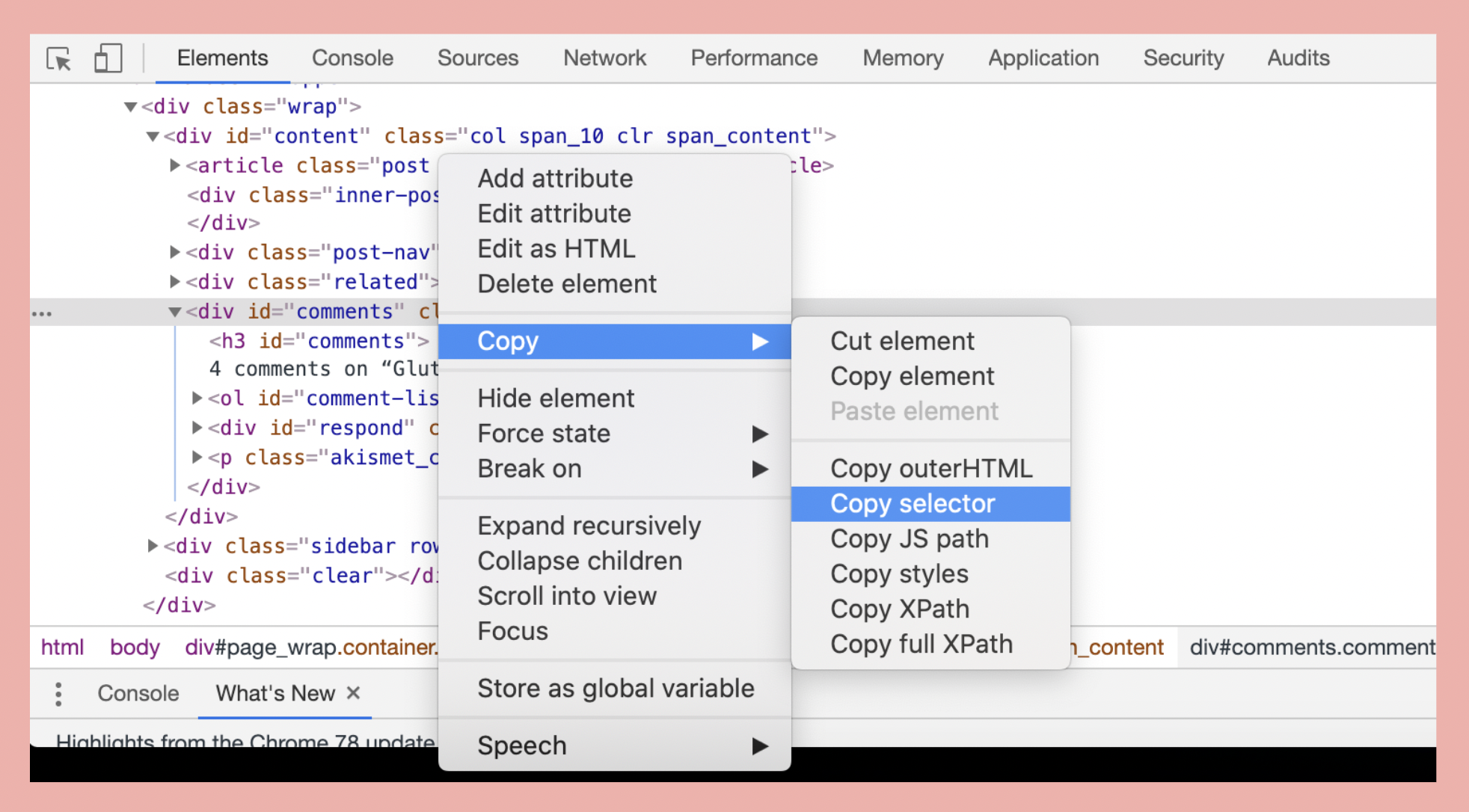Click Delete element in the context menu
Viewport: 1469px width, 812px height.
567,283
